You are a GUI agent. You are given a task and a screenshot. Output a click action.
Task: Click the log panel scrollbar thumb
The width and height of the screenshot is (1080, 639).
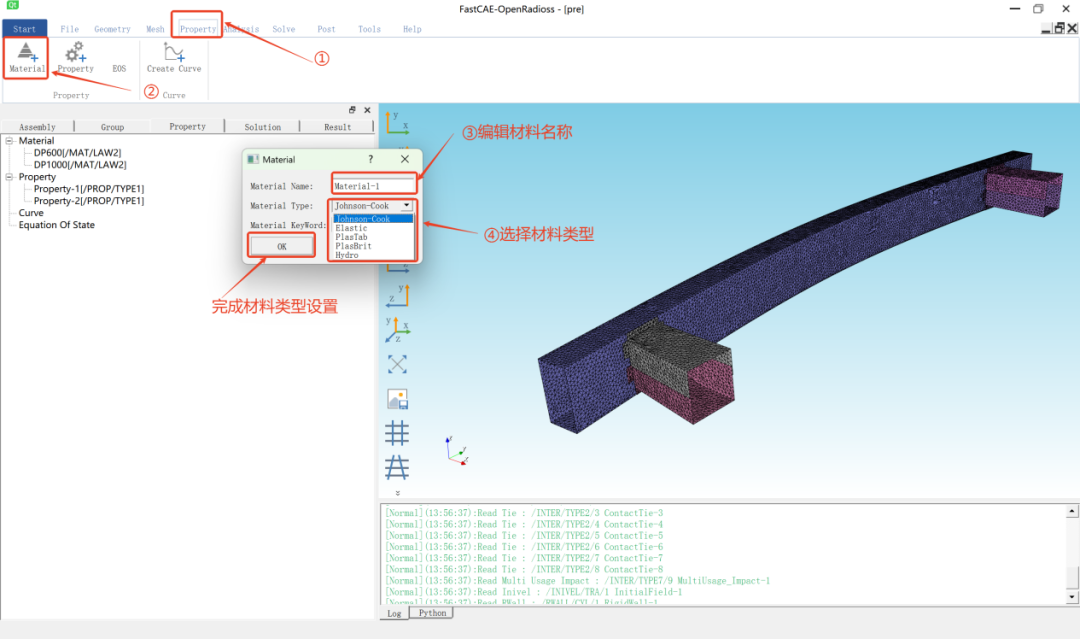click(x=1072, y=577)
